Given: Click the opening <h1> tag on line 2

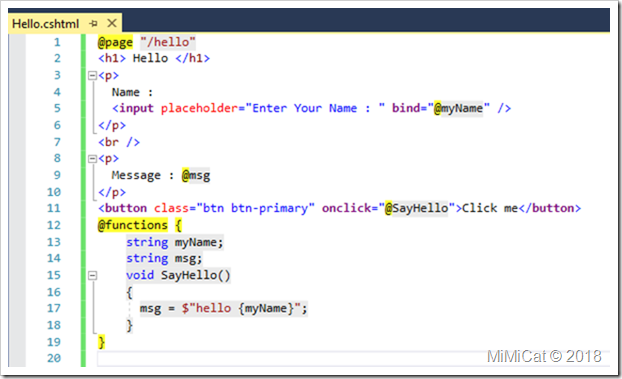Looking at the screenshot, I should tap(112, 59).
